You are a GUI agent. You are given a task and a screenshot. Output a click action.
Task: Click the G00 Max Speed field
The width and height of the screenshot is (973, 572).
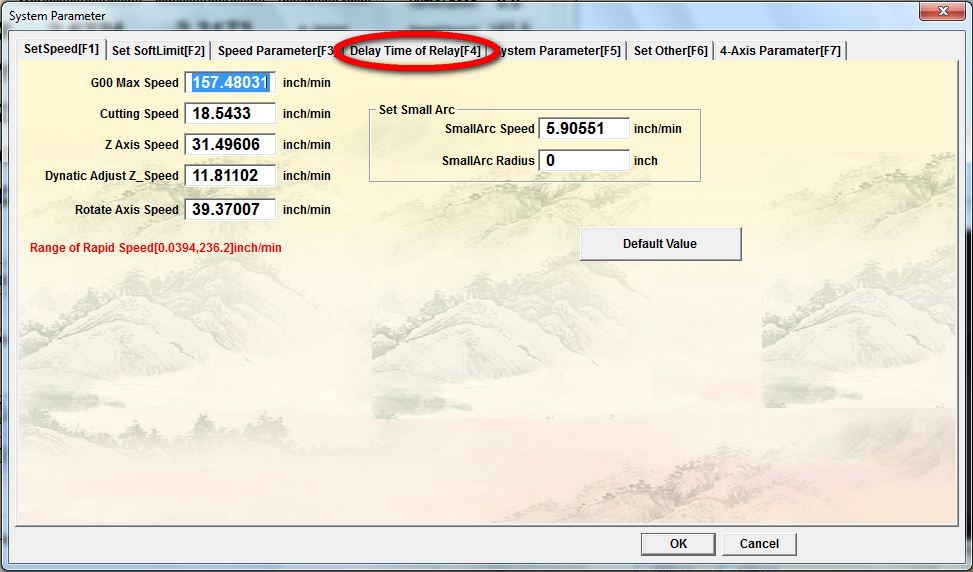pyautogui.click(x=230, y=83)
